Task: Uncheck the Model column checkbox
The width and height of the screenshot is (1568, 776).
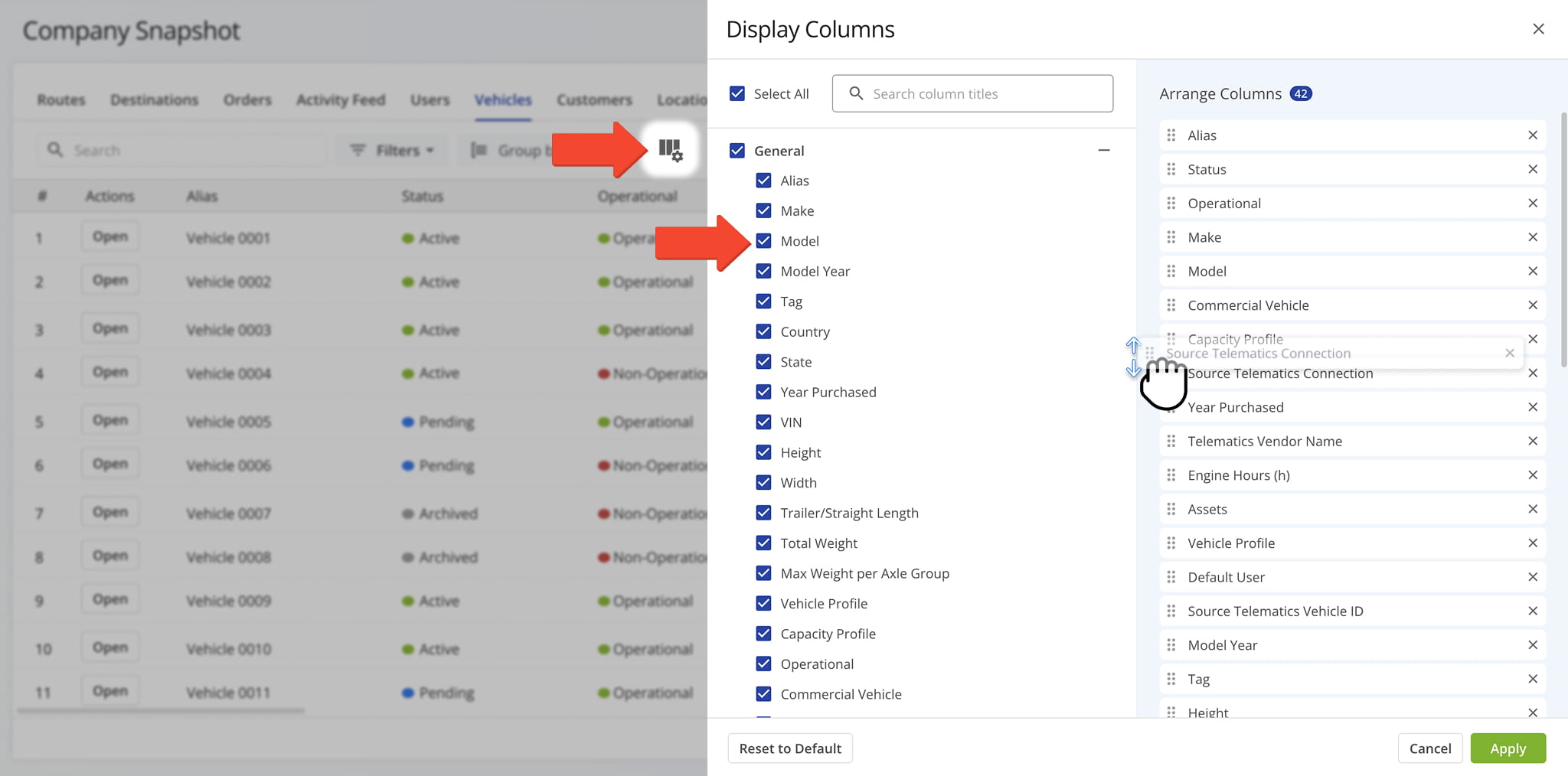Action: tap(763, 241)
